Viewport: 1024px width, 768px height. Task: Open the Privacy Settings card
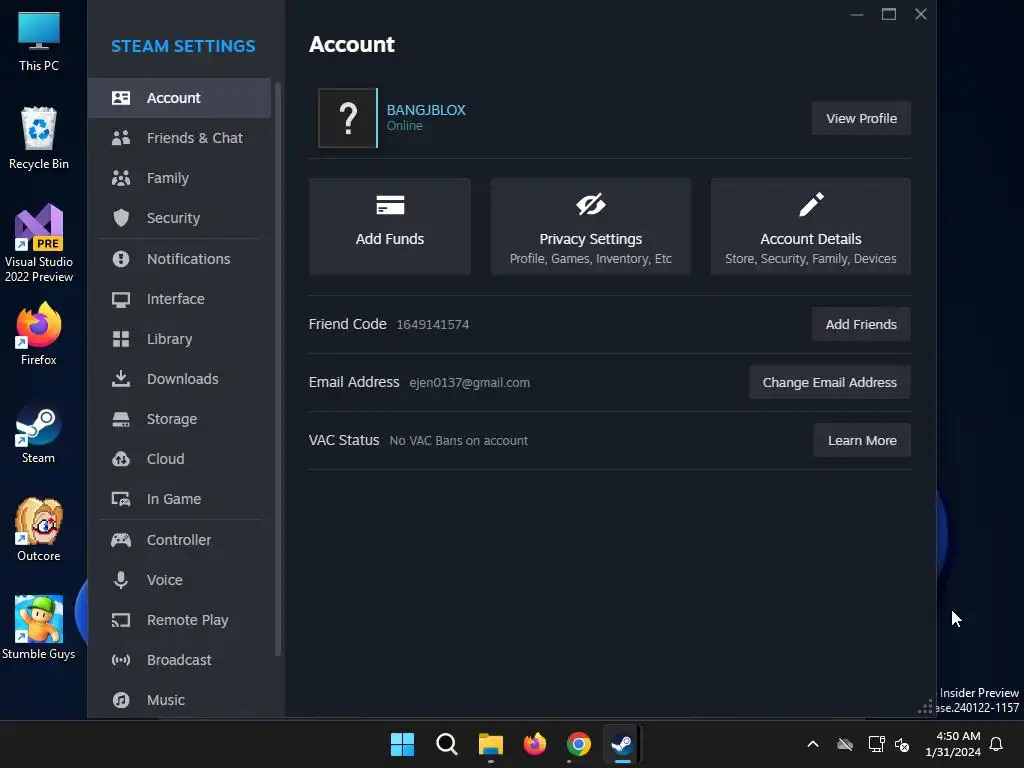point(590,226)
